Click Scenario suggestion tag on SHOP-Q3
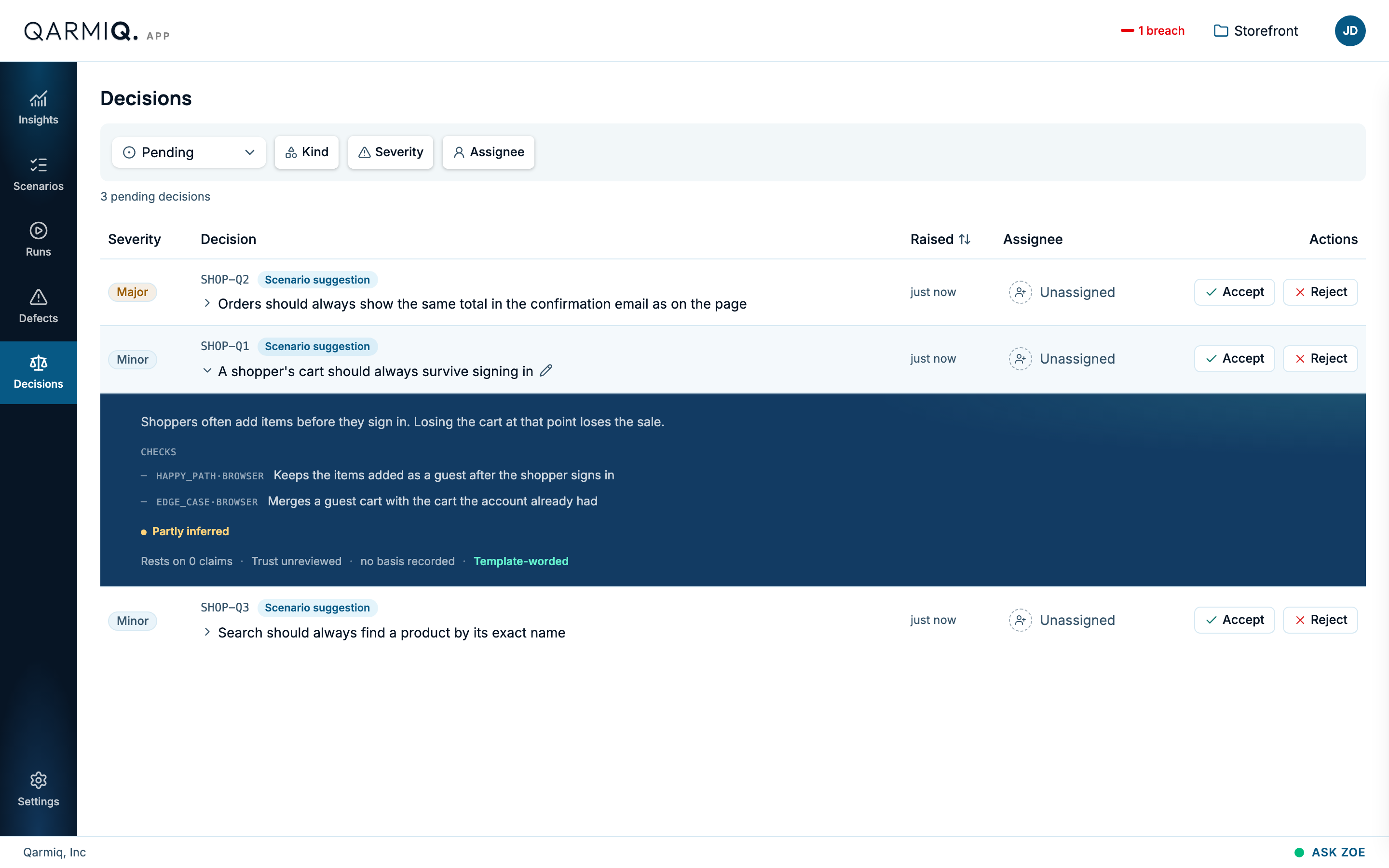The width and height of the screenshot is (1389, 868). coord(317,608)
